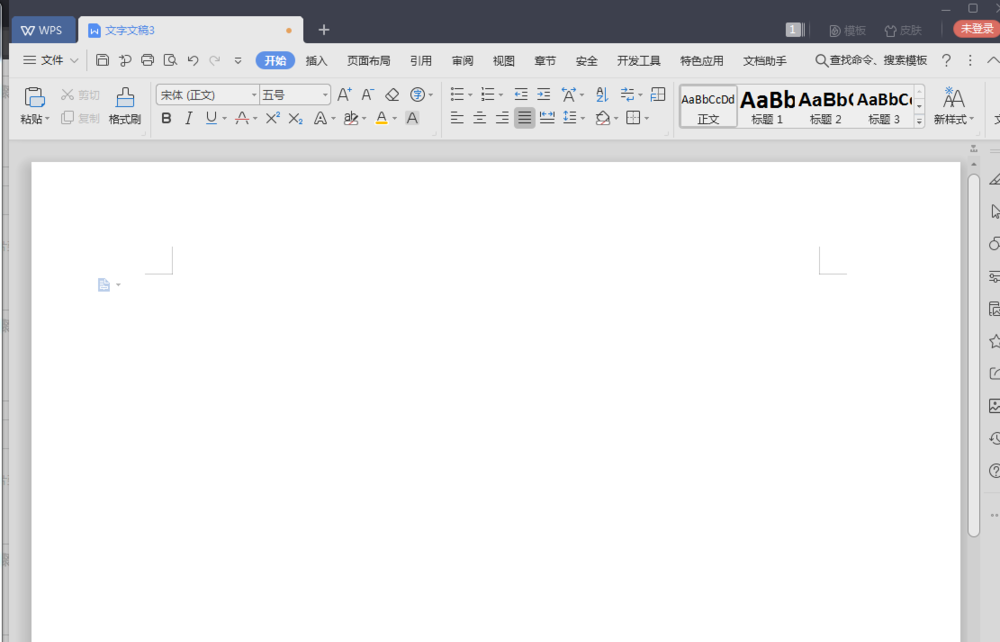Click the page options icon in document margin
Screen dimensions: 1000x642
(104, 285)
